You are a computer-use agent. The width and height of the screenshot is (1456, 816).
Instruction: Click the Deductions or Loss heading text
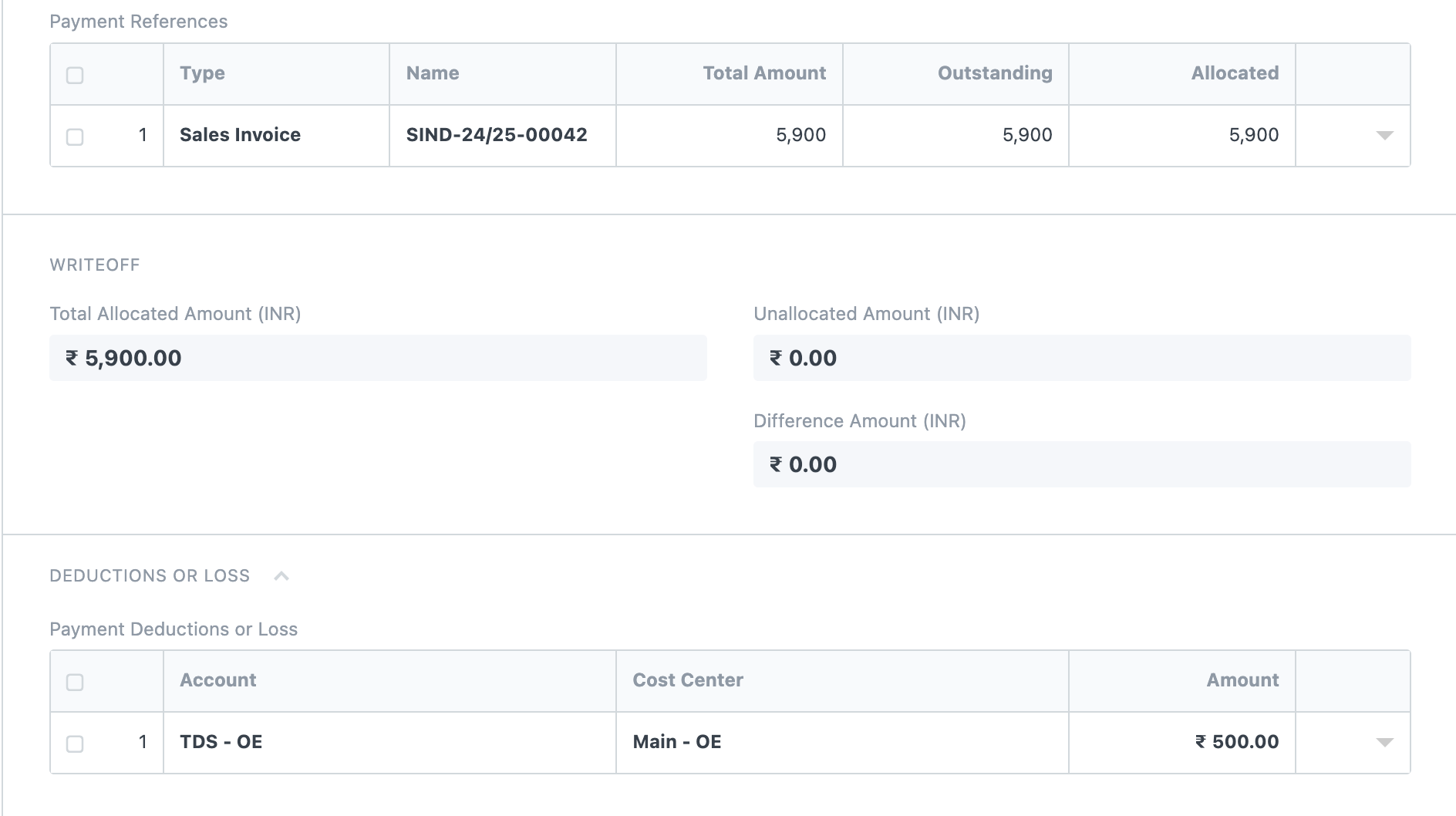click(x=150, y=576)
